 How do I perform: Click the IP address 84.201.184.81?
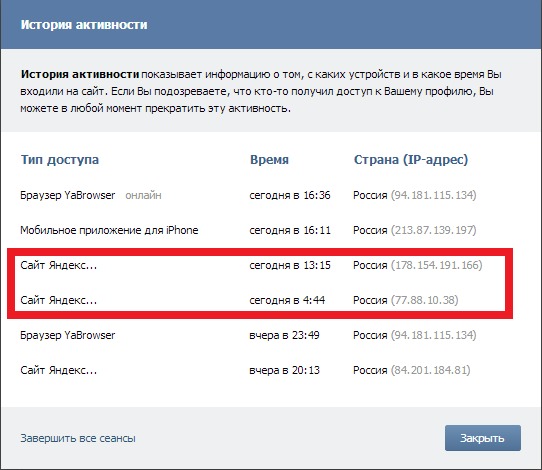coord(431,370)
